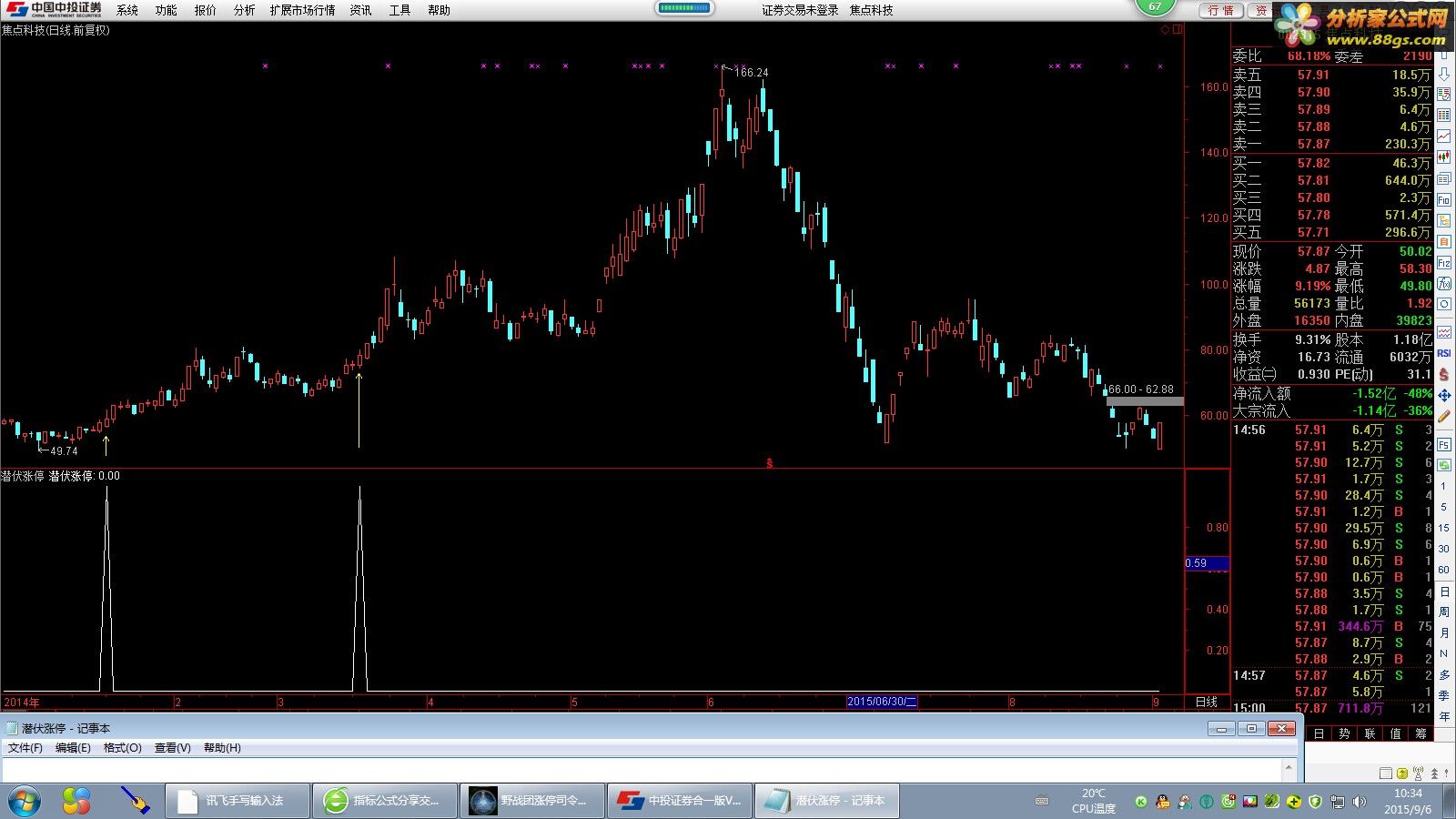
Task: Click the green 67 badge
Action: pyautogui.click(x=1155, y=6)
